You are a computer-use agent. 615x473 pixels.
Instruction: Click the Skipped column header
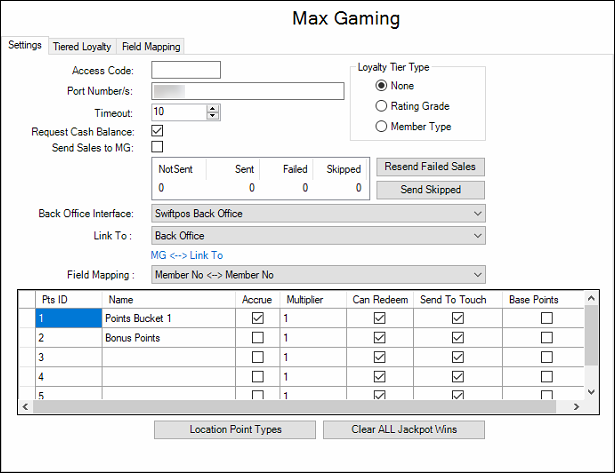point(340,169)
